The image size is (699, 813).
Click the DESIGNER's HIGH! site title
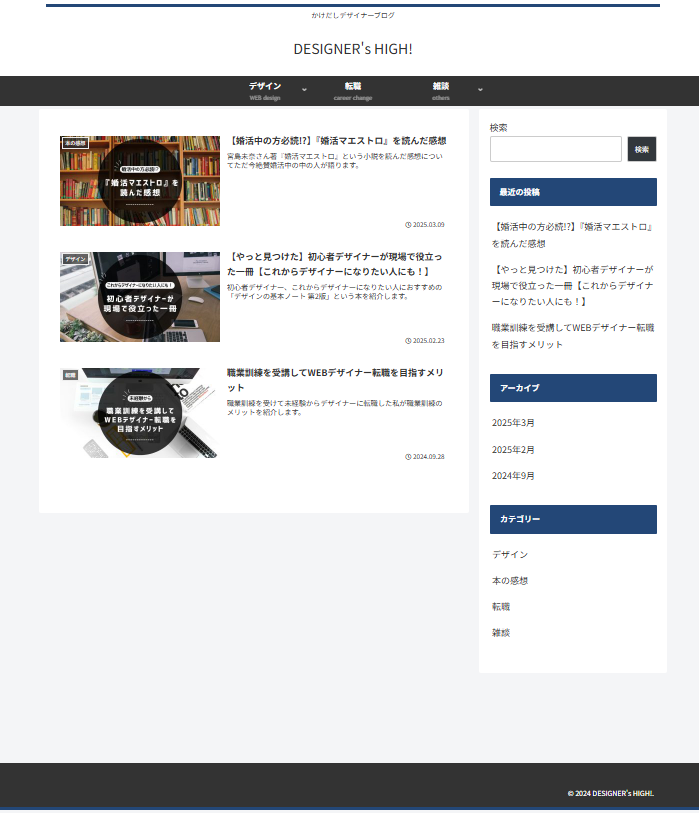coord(352,49)
